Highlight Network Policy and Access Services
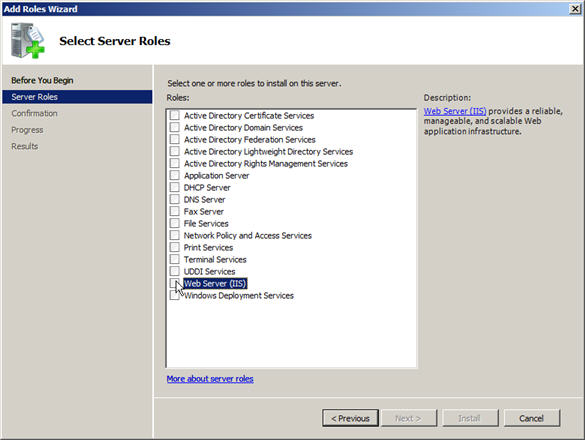Screen dimensions: 585x440 pyautogui.click(x=248, y=235)
